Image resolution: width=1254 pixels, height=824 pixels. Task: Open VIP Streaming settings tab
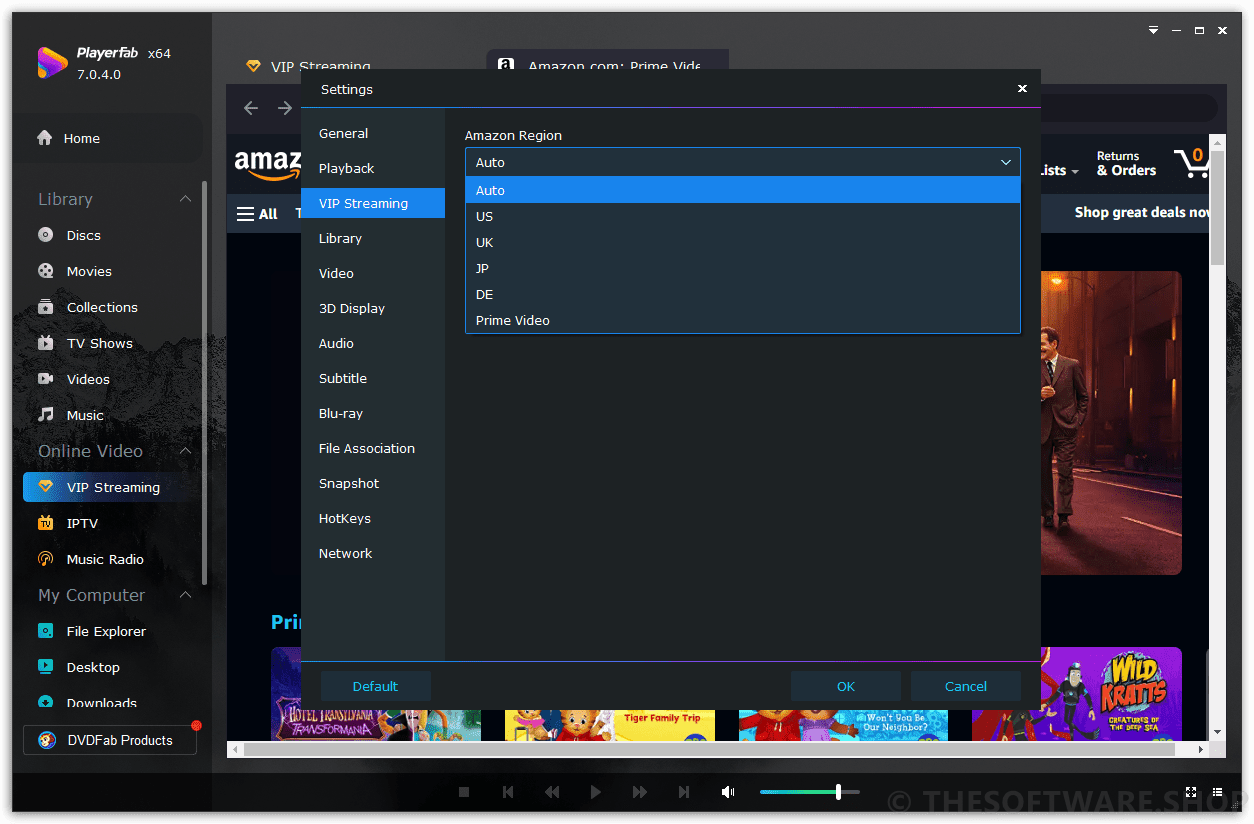click(x=373, y=203)
